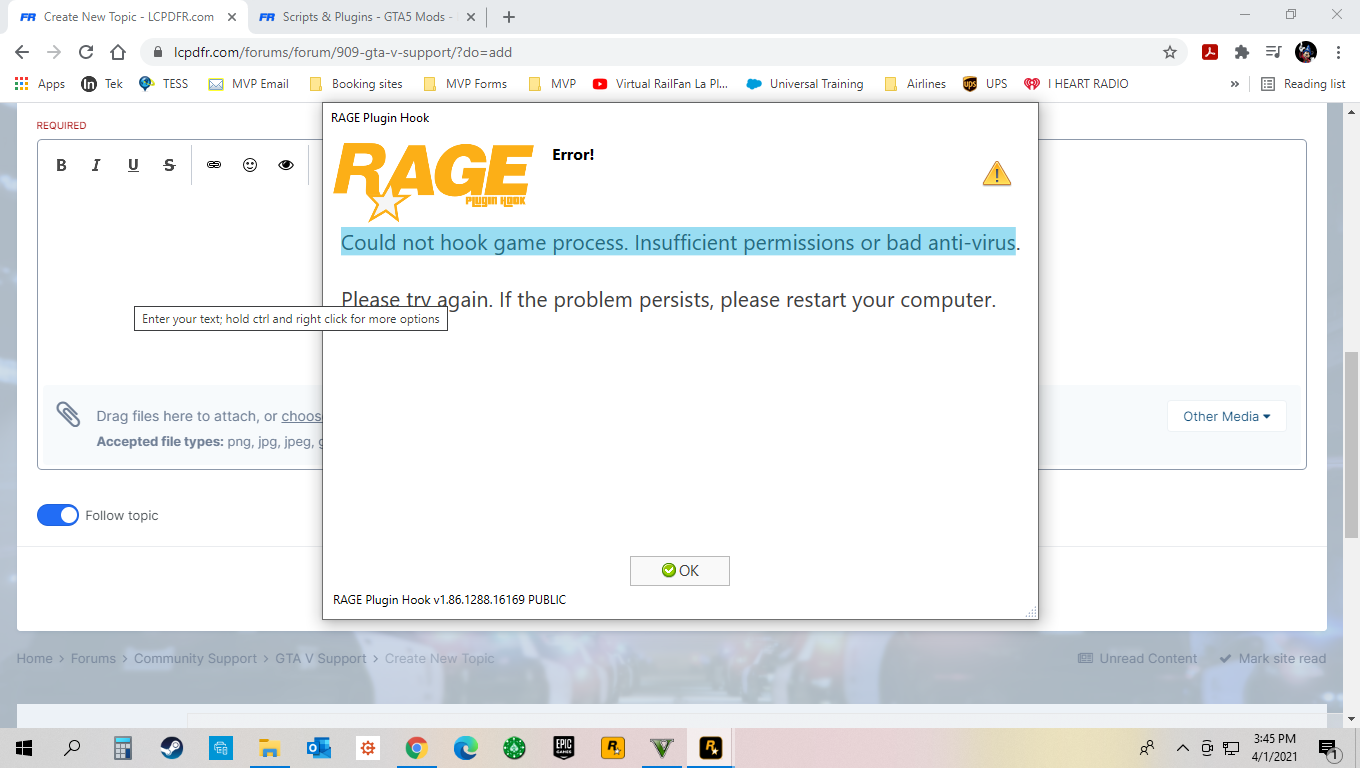Open the taskbar clock and date
Image resolution: width=1360 pixels, height=768 pixels.
(1274, 747)
